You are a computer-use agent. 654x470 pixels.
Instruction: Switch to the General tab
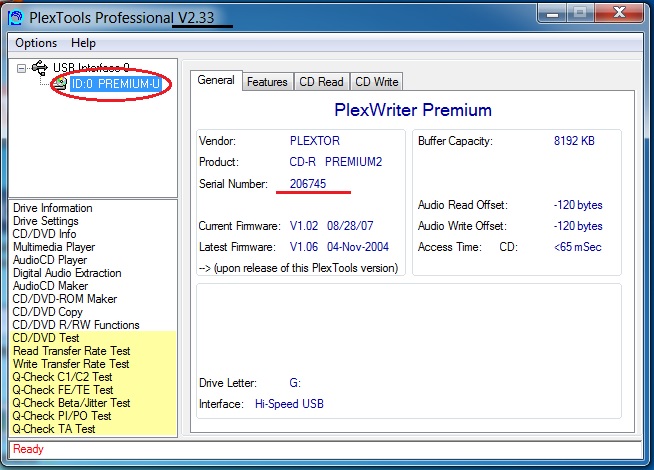(216, 80)
